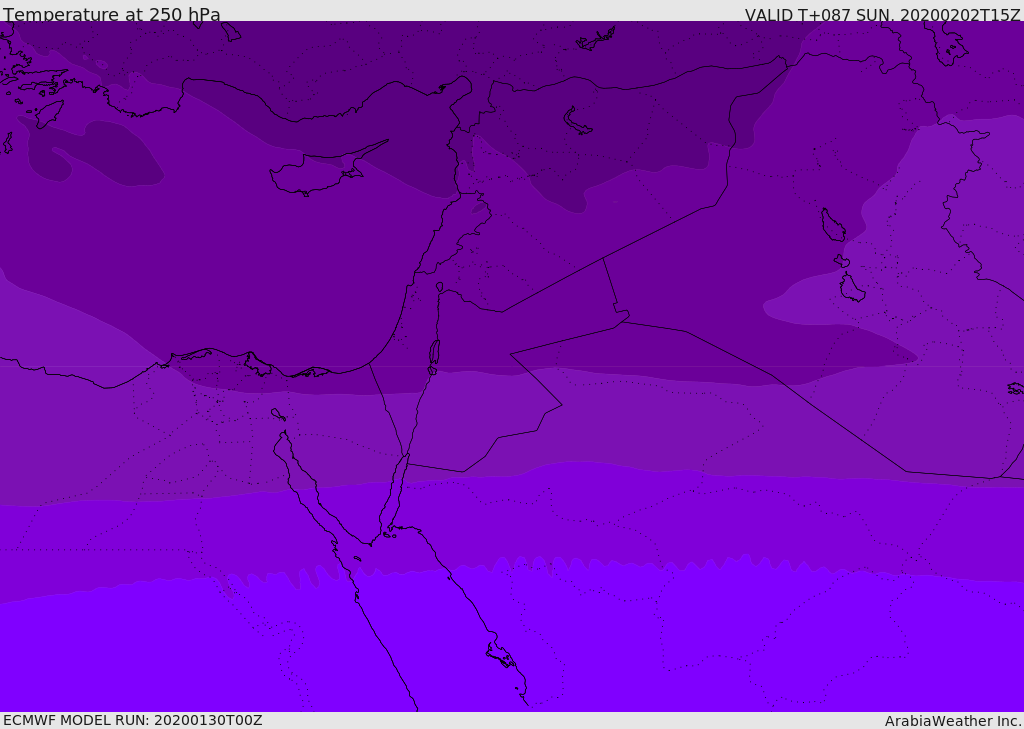Screen dimensions: 1024x729
Task: Click the 'Temperature at 250 hPa' title
Action: (x=112, y=14)
